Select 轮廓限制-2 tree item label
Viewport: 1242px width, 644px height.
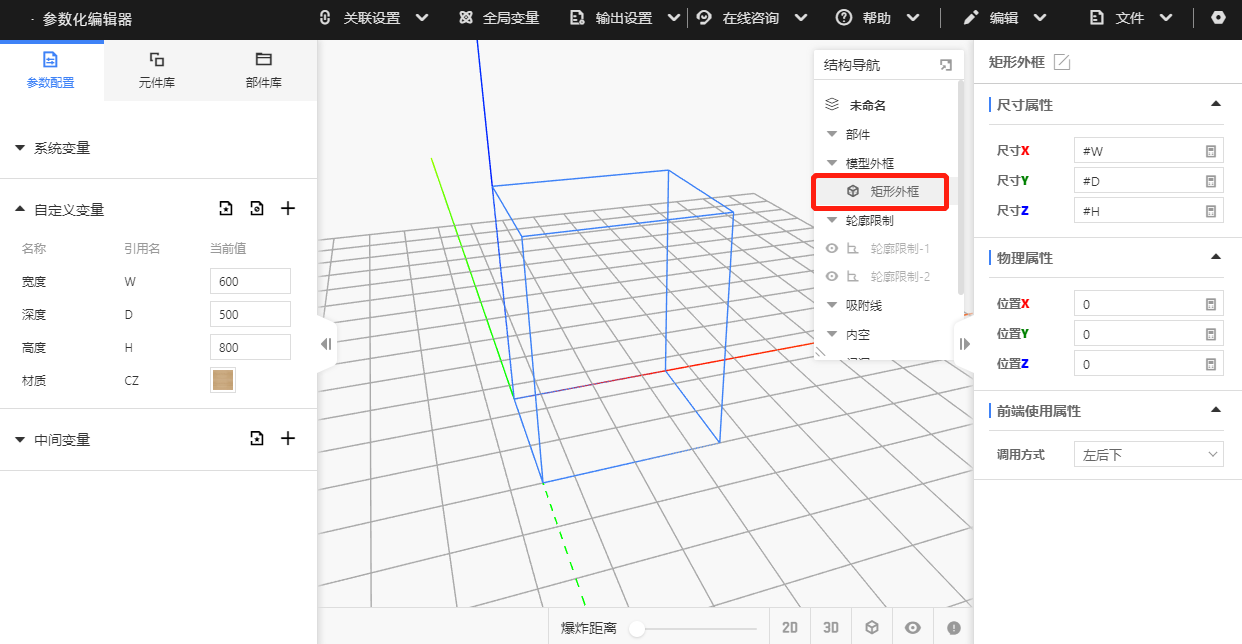coord(900,277)
